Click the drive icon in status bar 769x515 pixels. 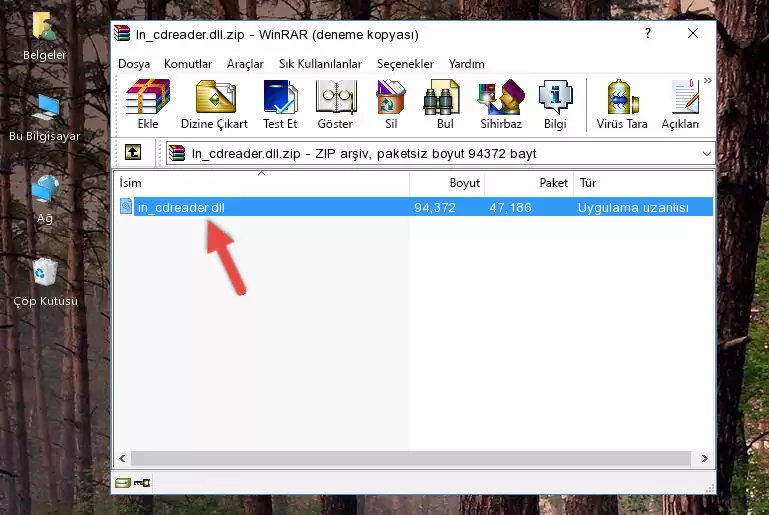123,483
